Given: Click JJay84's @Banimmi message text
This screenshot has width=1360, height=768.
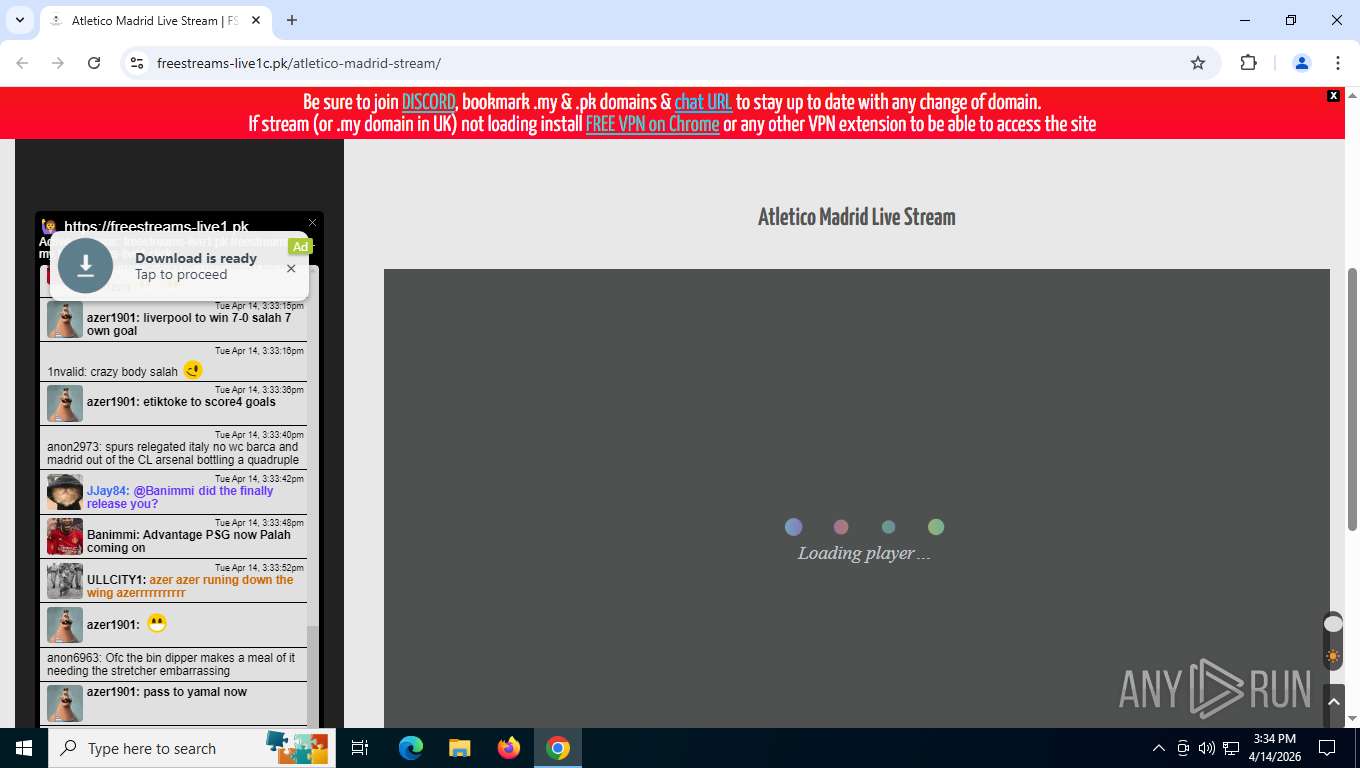Looking at the screenshot, I should [180, 497].
